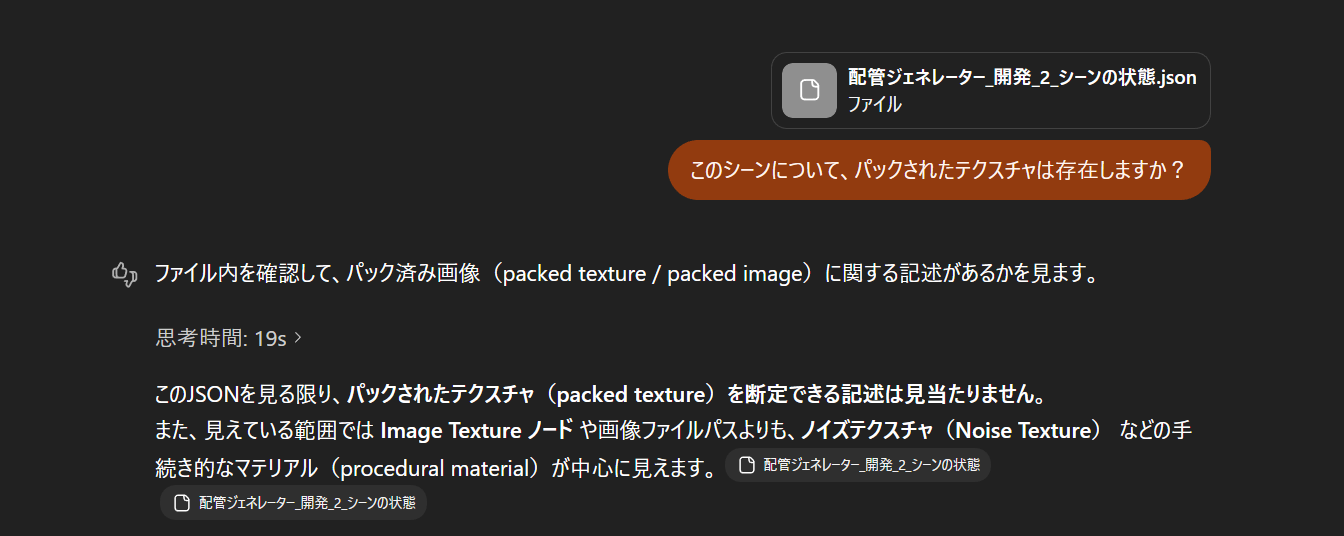Click document icon in second citation chip
Screen dimensions: 1344x536
[x=181, y=503]
